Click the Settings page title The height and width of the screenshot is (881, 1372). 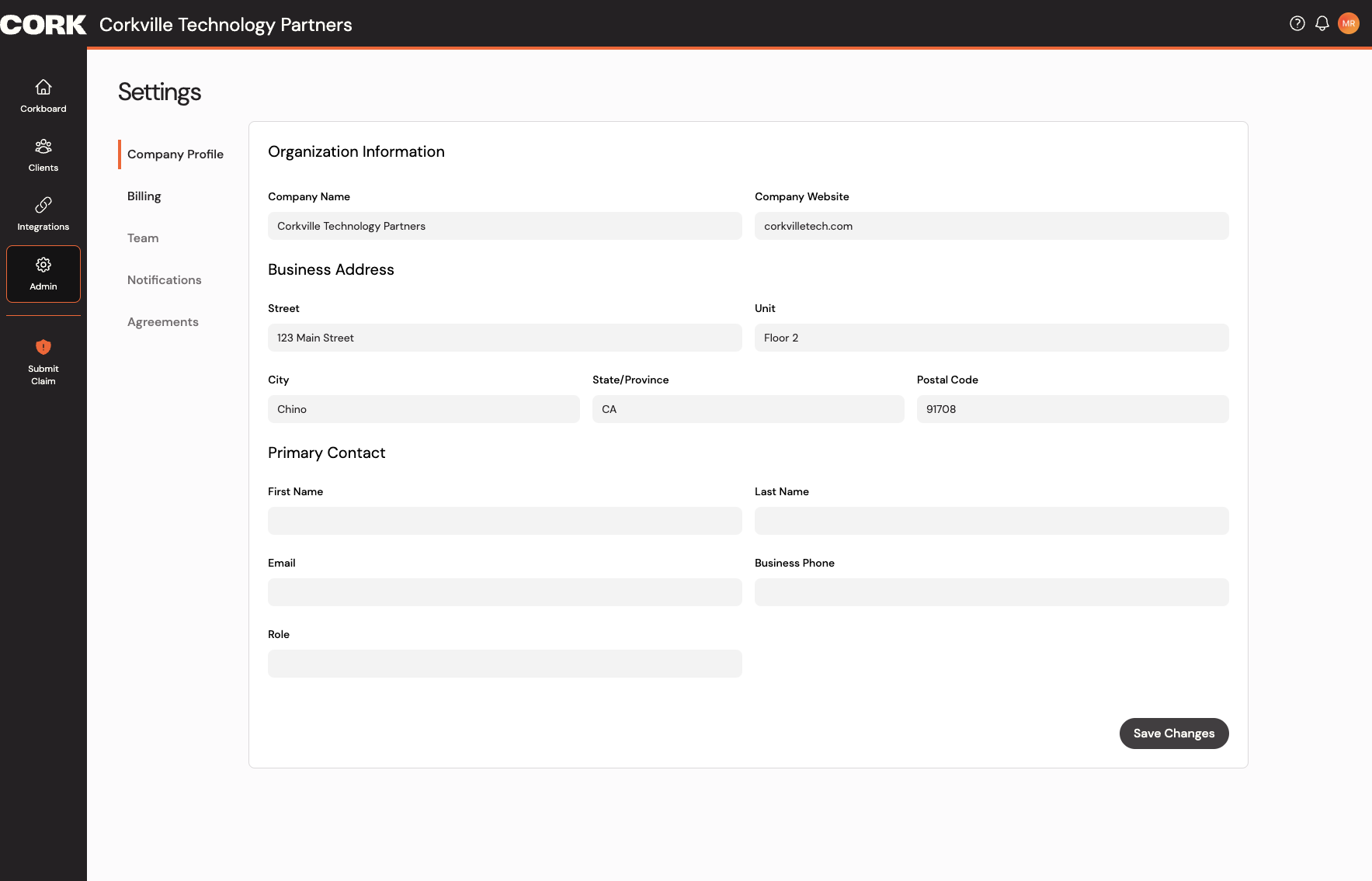pyautogui.click(x=160, y=92)
